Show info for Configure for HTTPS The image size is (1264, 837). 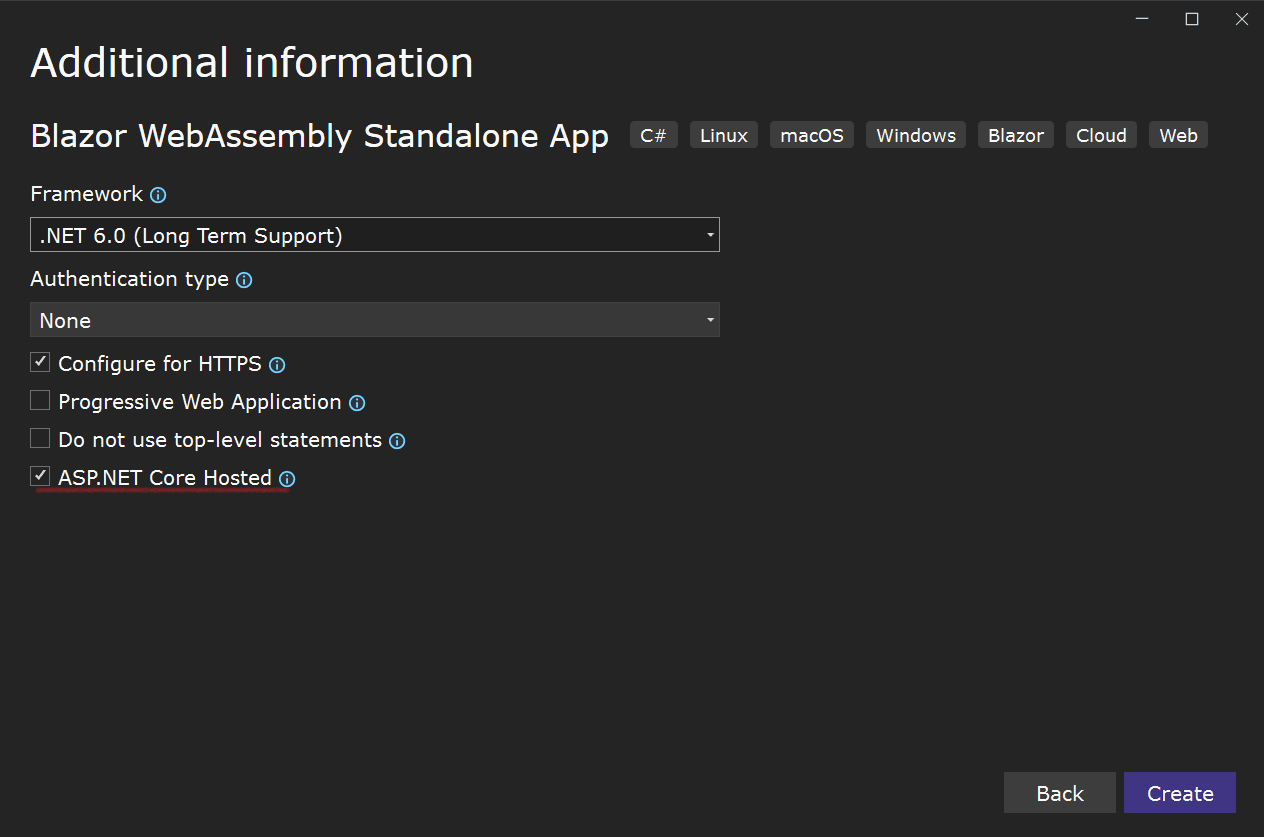tap(277, 366)
